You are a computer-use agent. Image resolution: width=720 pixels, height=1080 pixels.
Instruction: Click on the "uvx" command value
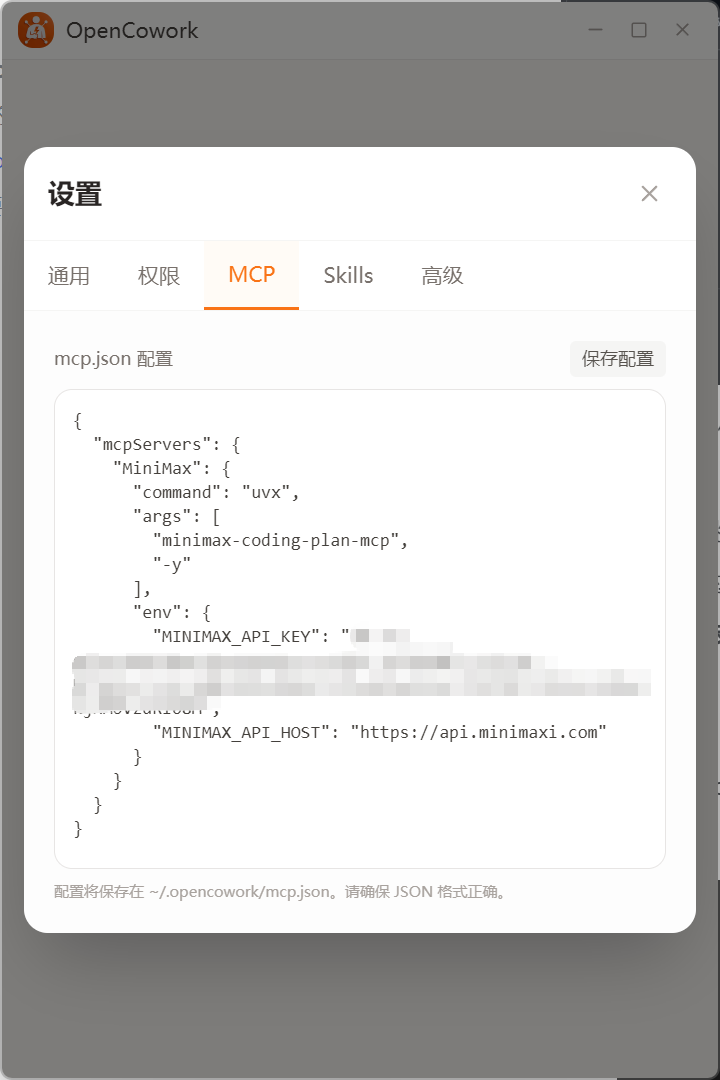point(266,492)
